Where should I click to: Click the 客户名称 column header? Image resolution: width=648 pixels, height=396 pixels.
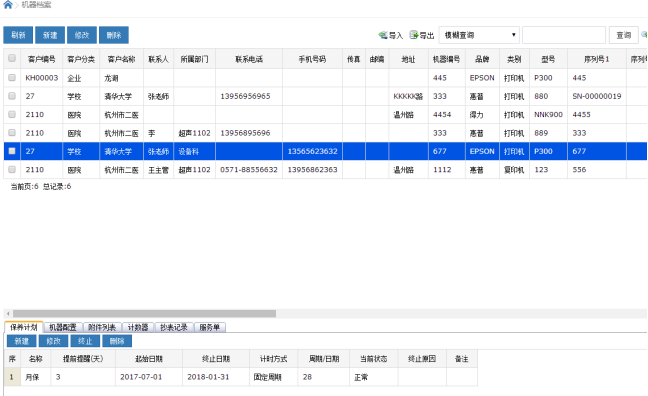(122, 59)
